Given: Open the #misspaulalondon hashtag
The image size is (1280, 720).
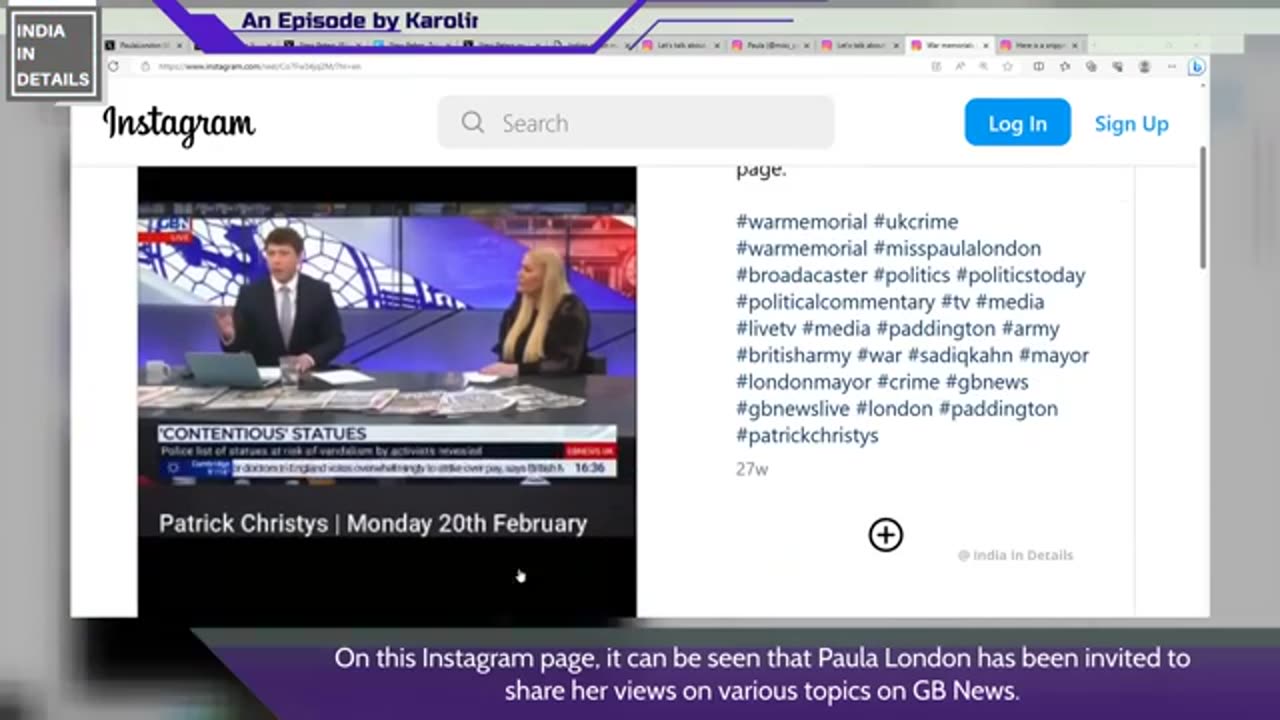Looking at the screenshot, I should pos(957,248).
